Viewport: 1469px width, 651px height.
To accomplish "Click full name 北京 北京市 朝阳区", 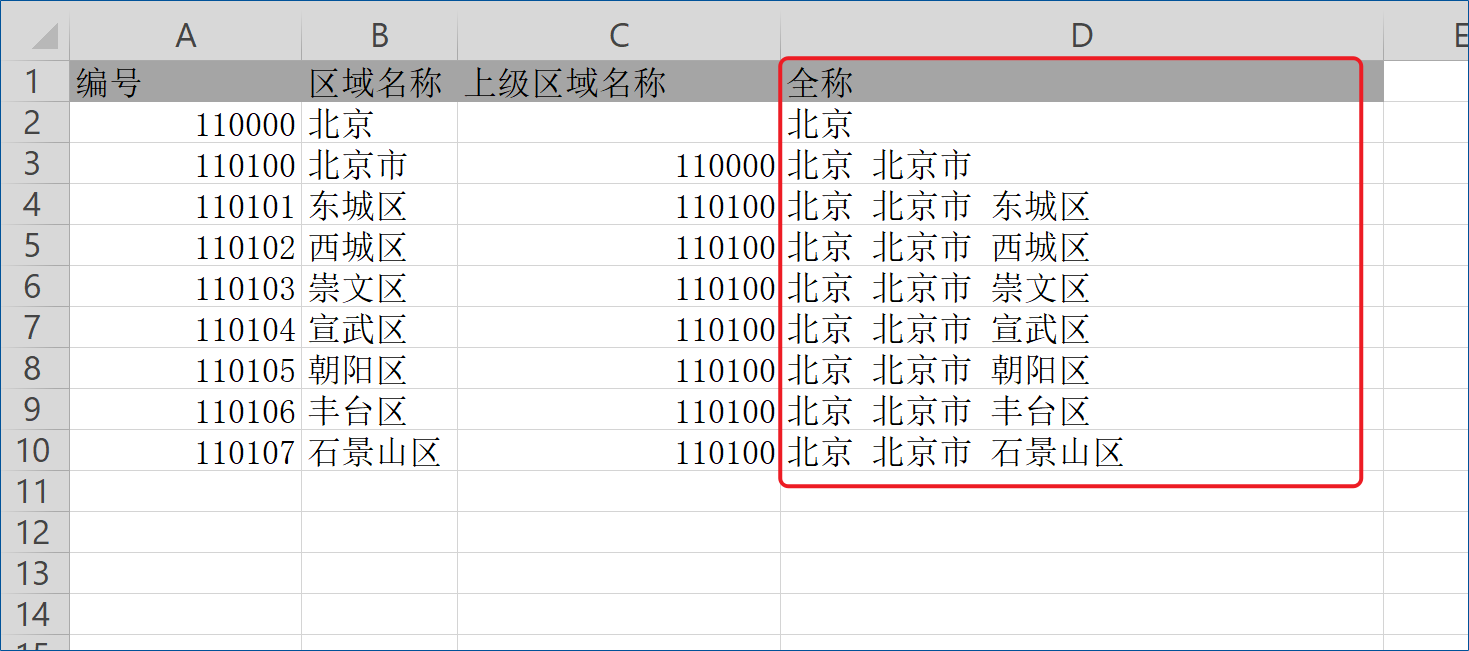I will 1082,368.
